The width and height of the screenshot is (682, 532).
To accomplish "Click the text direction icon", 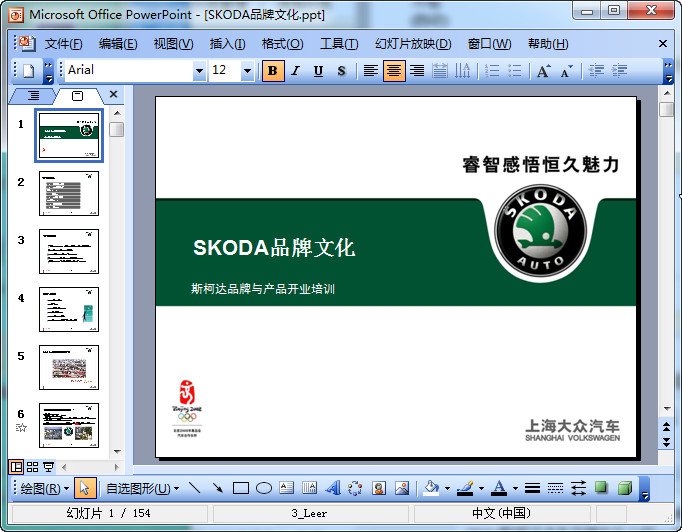I will click(462, 70).
